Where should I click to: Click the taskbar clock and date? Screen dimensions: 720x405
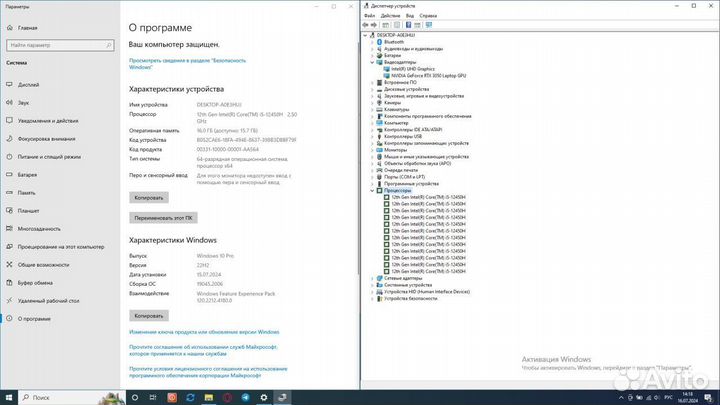click(687, 398)
